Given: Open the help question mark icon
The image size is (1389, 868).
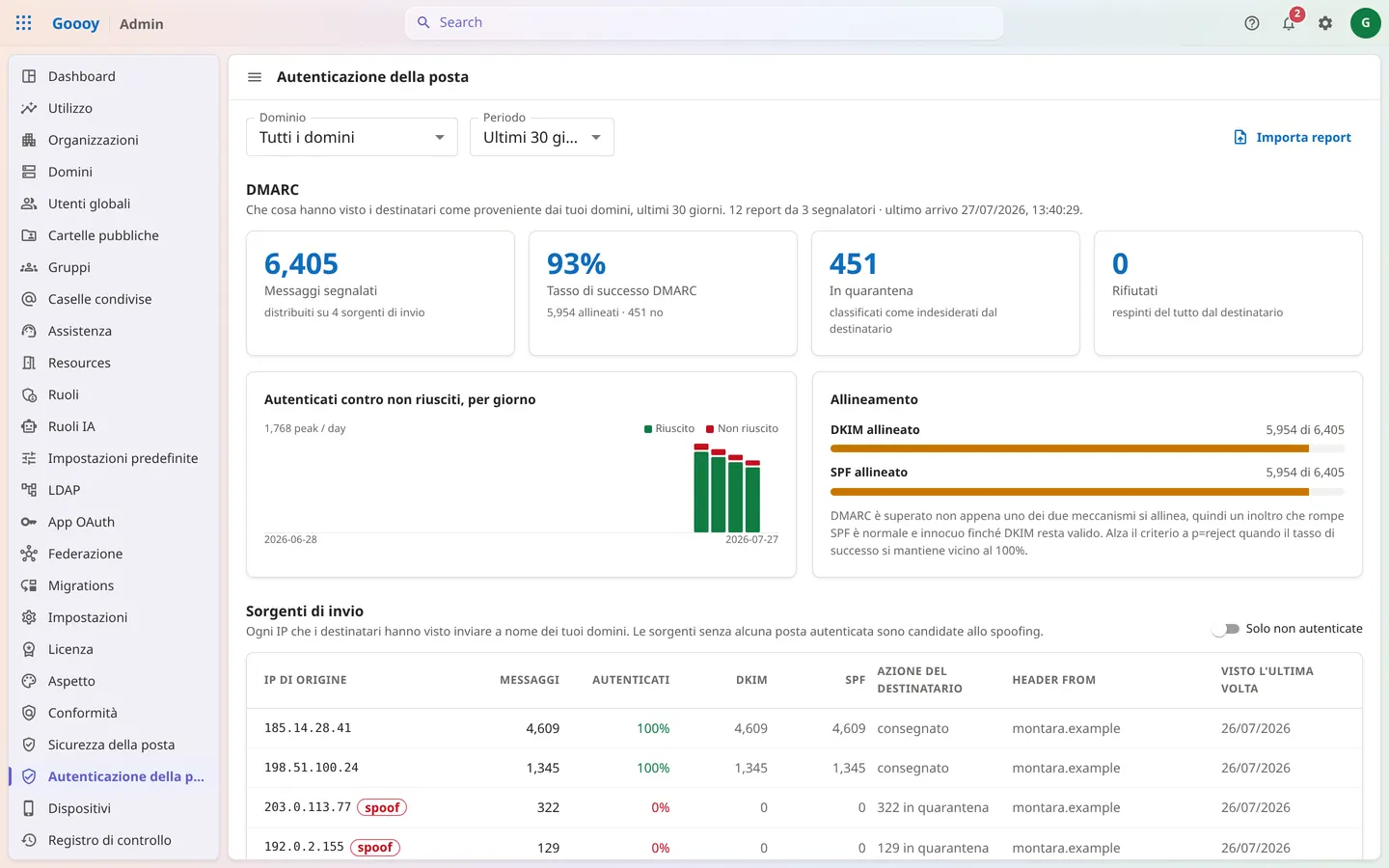Looking at the screenshot, I should 1252,23.
